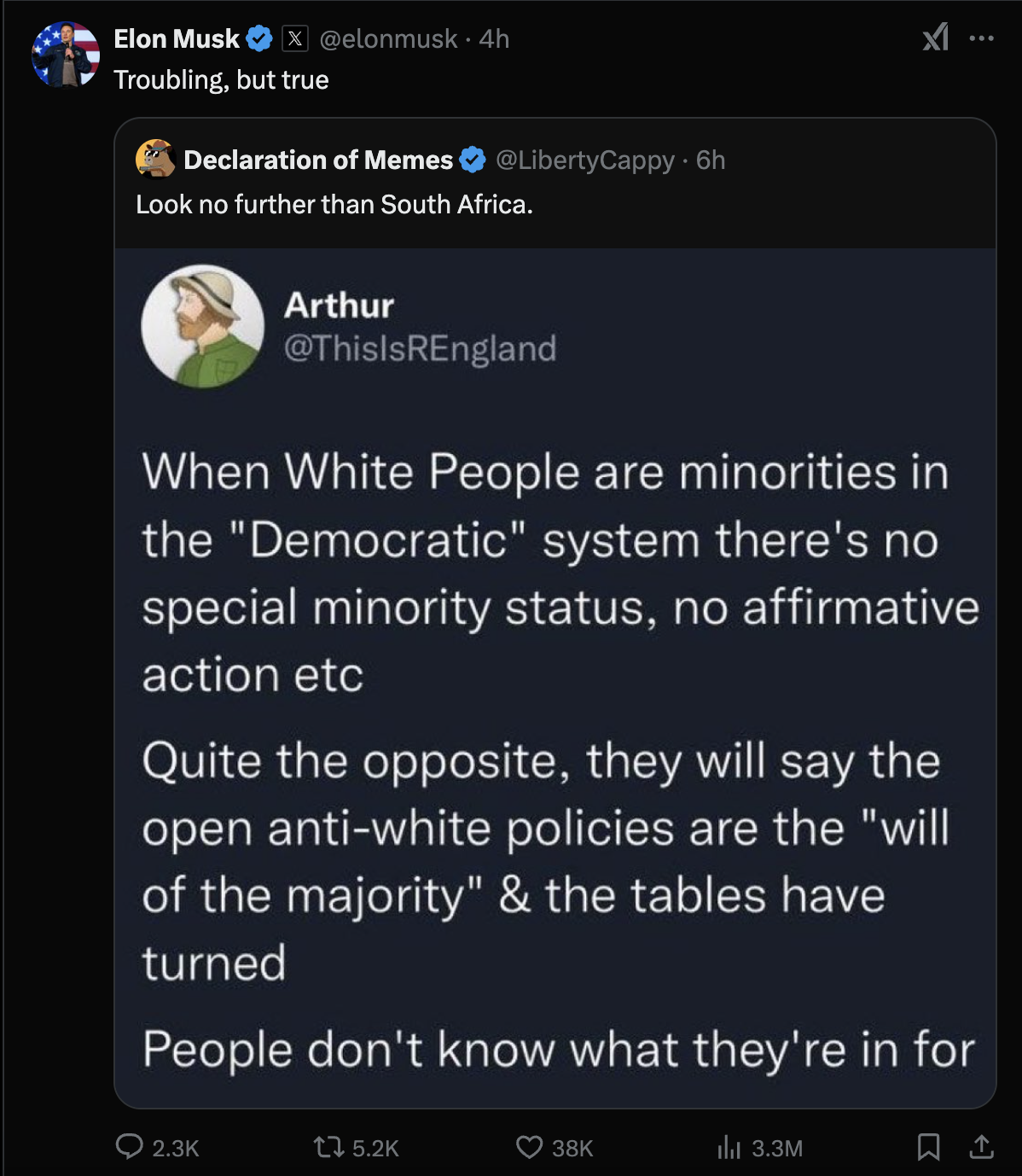
Task: Click the "Look no further" quoted text
Action: coord(334,205)
